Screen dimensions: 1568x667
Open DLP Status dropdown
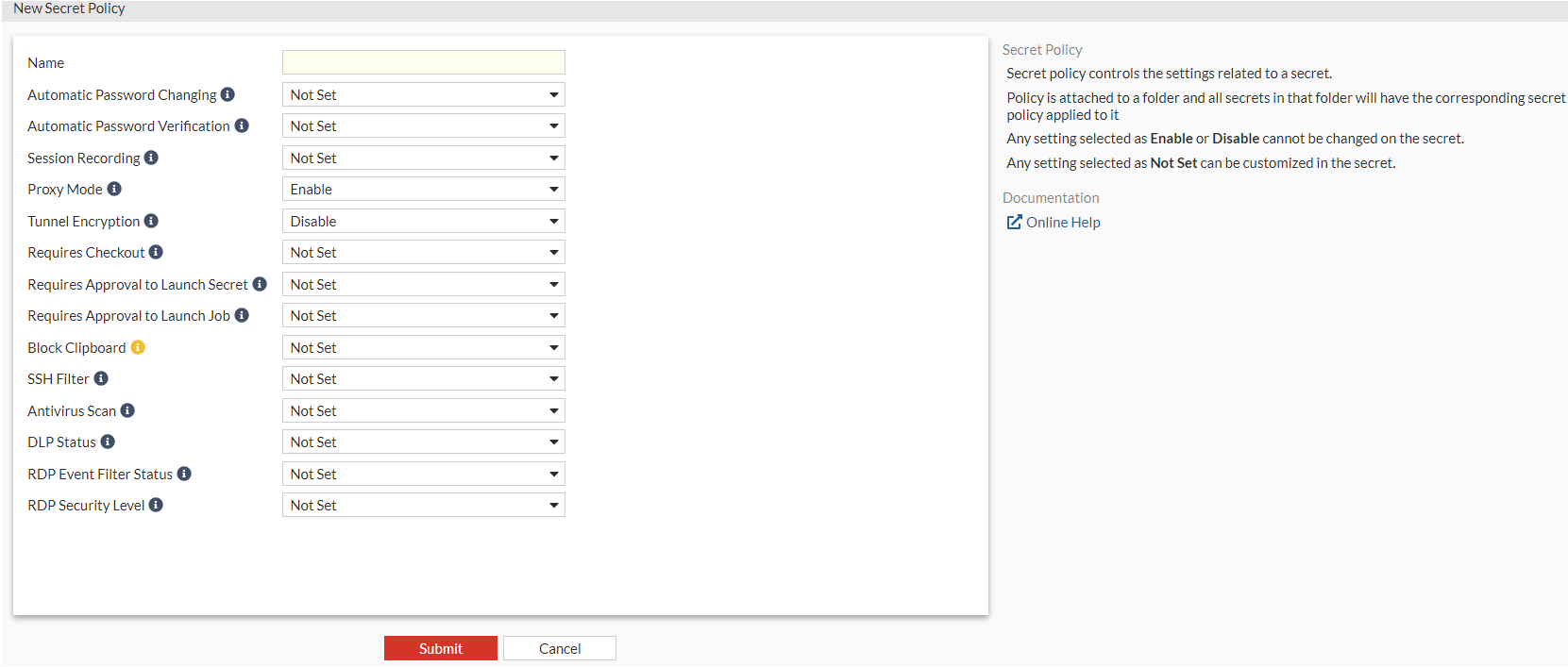[424, 442]
